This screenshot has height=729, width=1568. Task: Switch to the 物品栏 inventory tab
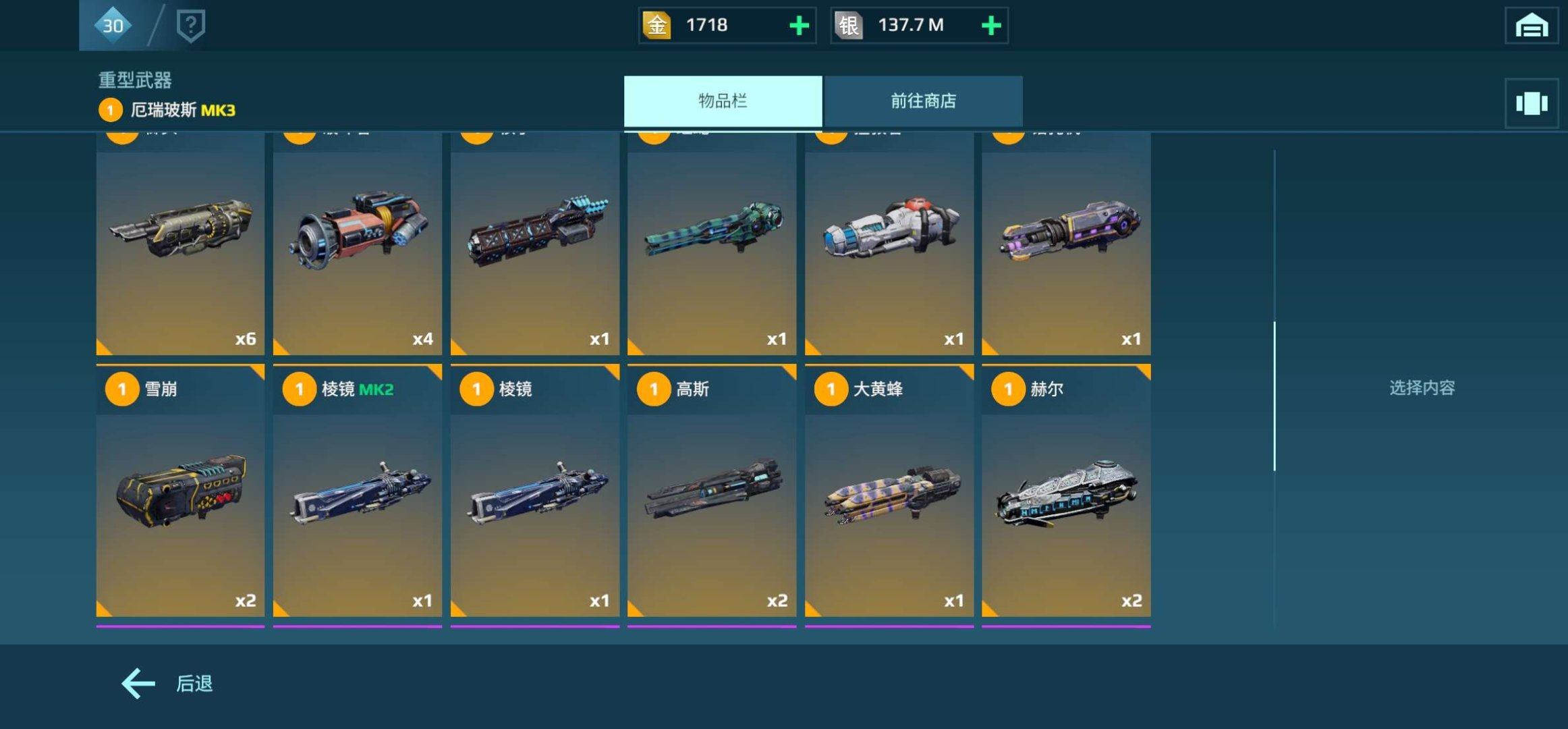pos(723,101)
